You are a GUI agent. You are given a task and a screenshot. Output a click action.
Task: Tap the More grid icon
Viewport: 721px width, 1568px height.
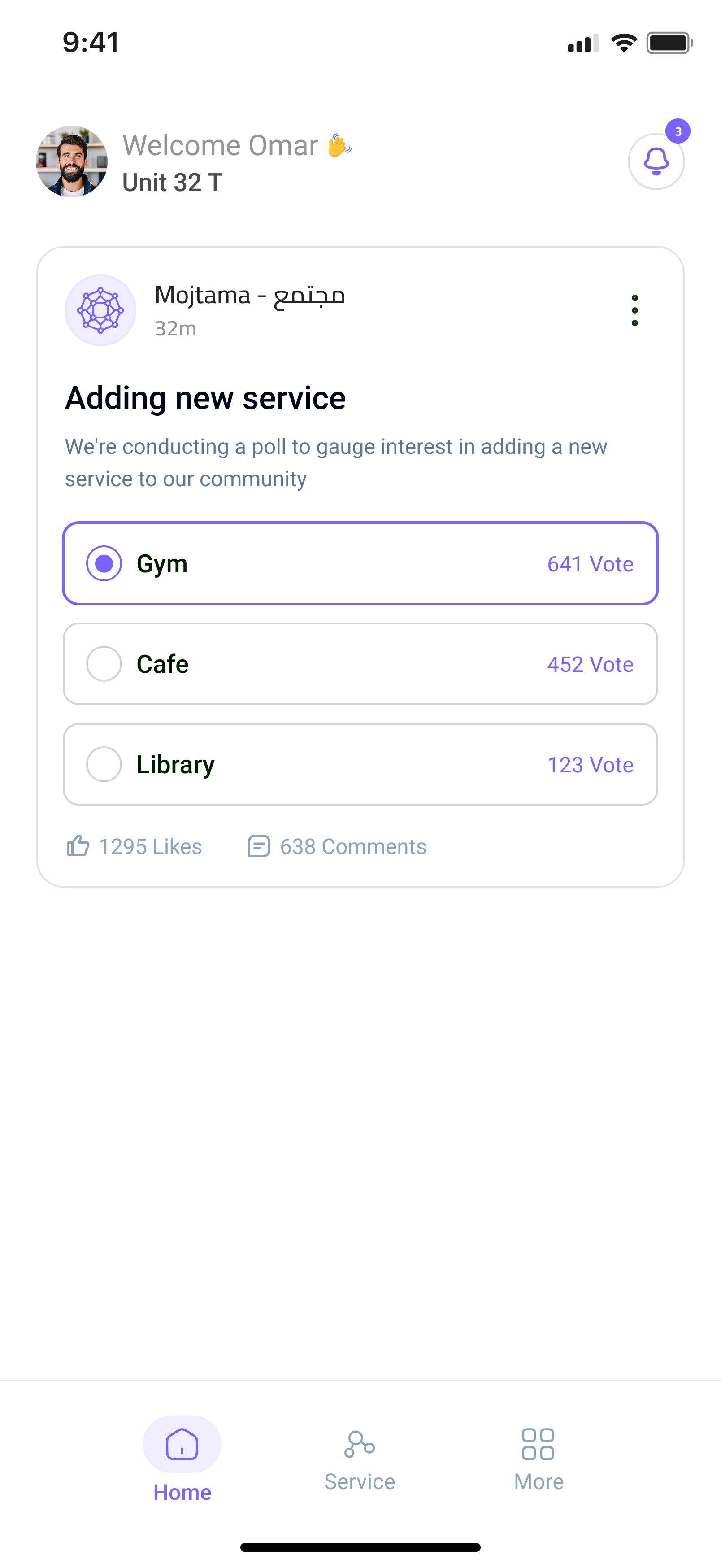(538, 1444)
